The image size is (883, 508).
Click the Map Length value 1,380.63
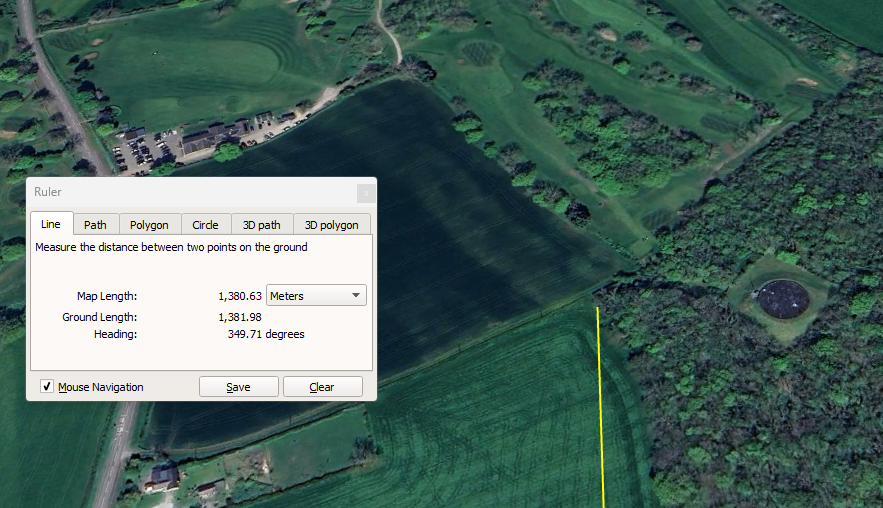point(240,296)
